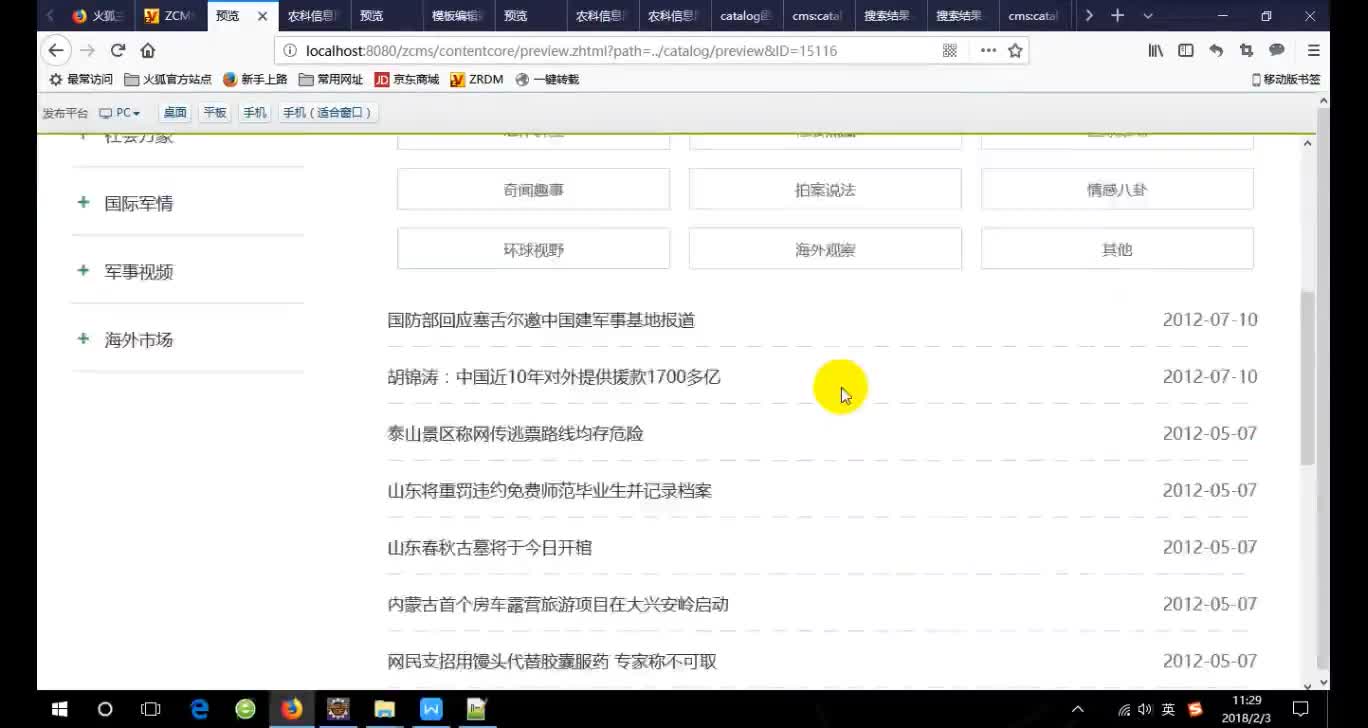Switch to the first 搜索结果 tab
This screenshot has height=728, width=1368.
coord(889,16)
